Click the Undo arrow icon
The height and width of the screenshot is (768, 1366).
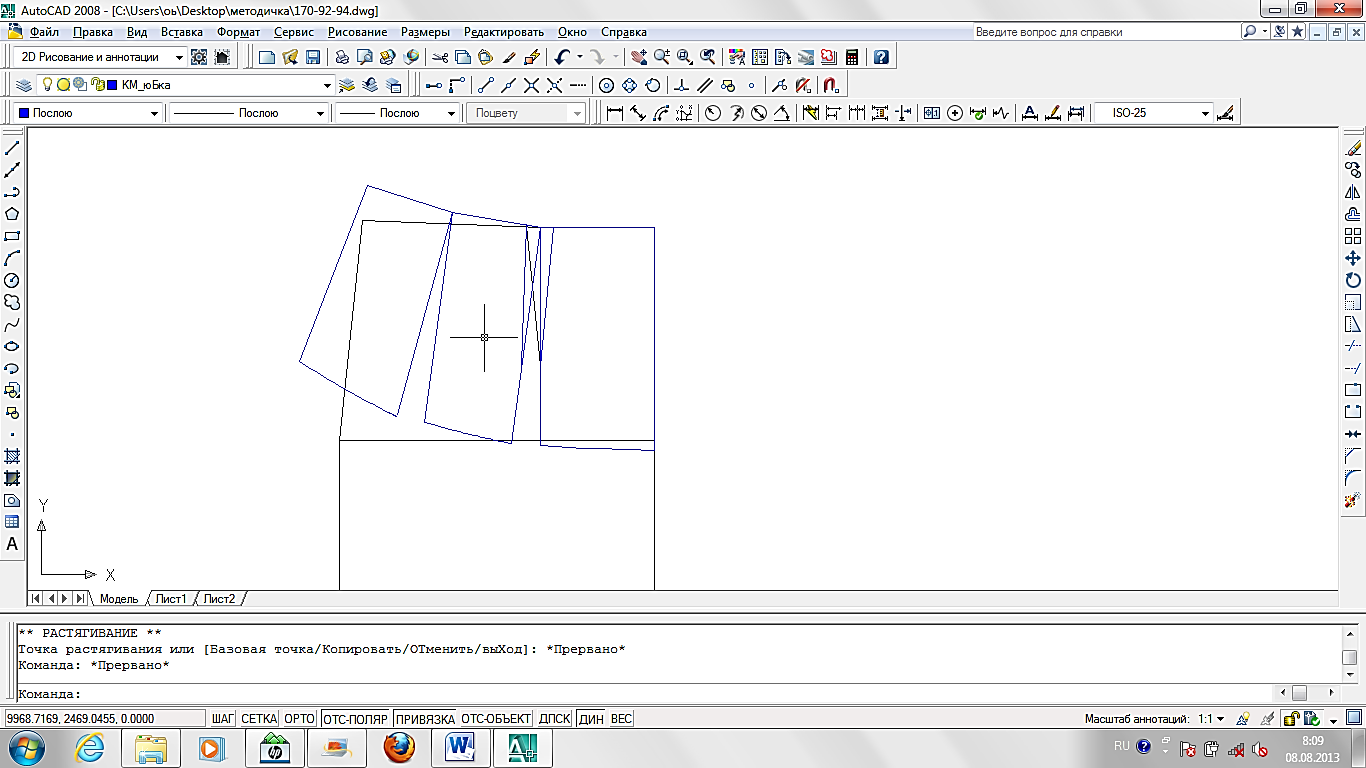562,57
